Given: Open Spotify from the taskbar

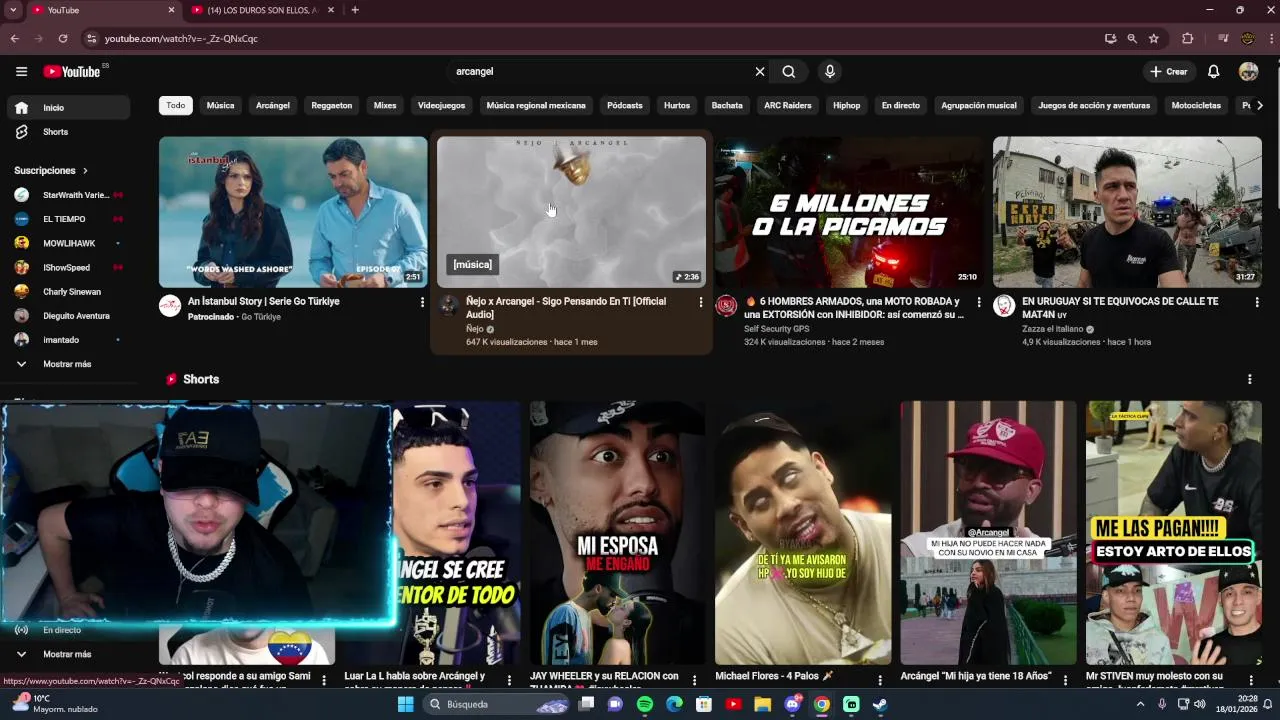Looking at the screenshot, I should coord(645,704).
